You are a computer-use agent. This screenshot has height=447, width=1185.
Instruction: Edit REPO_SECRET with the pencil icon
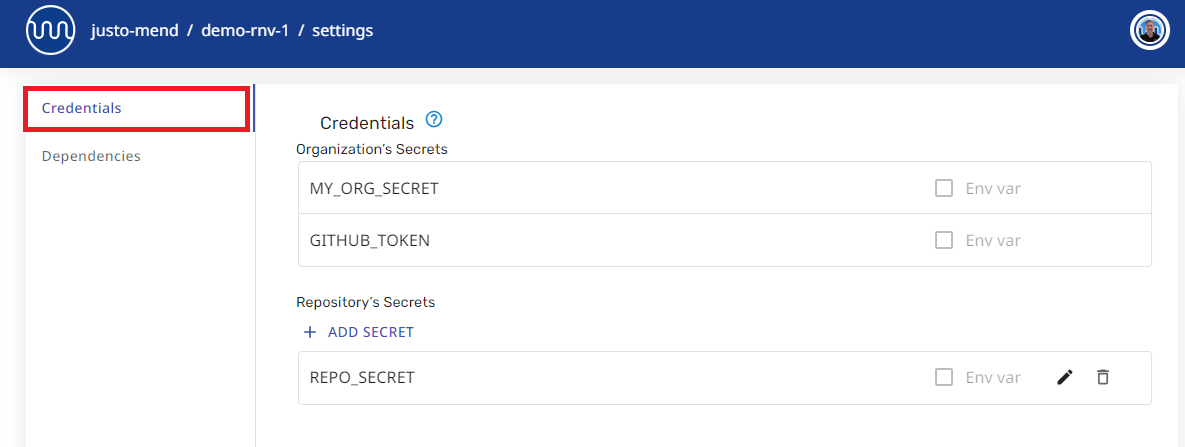pyautogui.click(x=1064, y=377)
